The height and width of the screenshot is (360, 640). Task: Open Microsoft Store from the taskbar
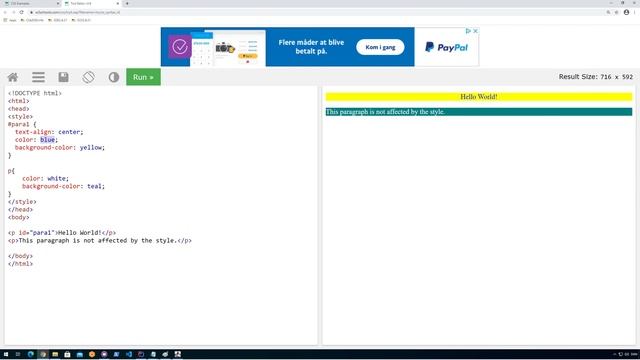coord(67,354)
